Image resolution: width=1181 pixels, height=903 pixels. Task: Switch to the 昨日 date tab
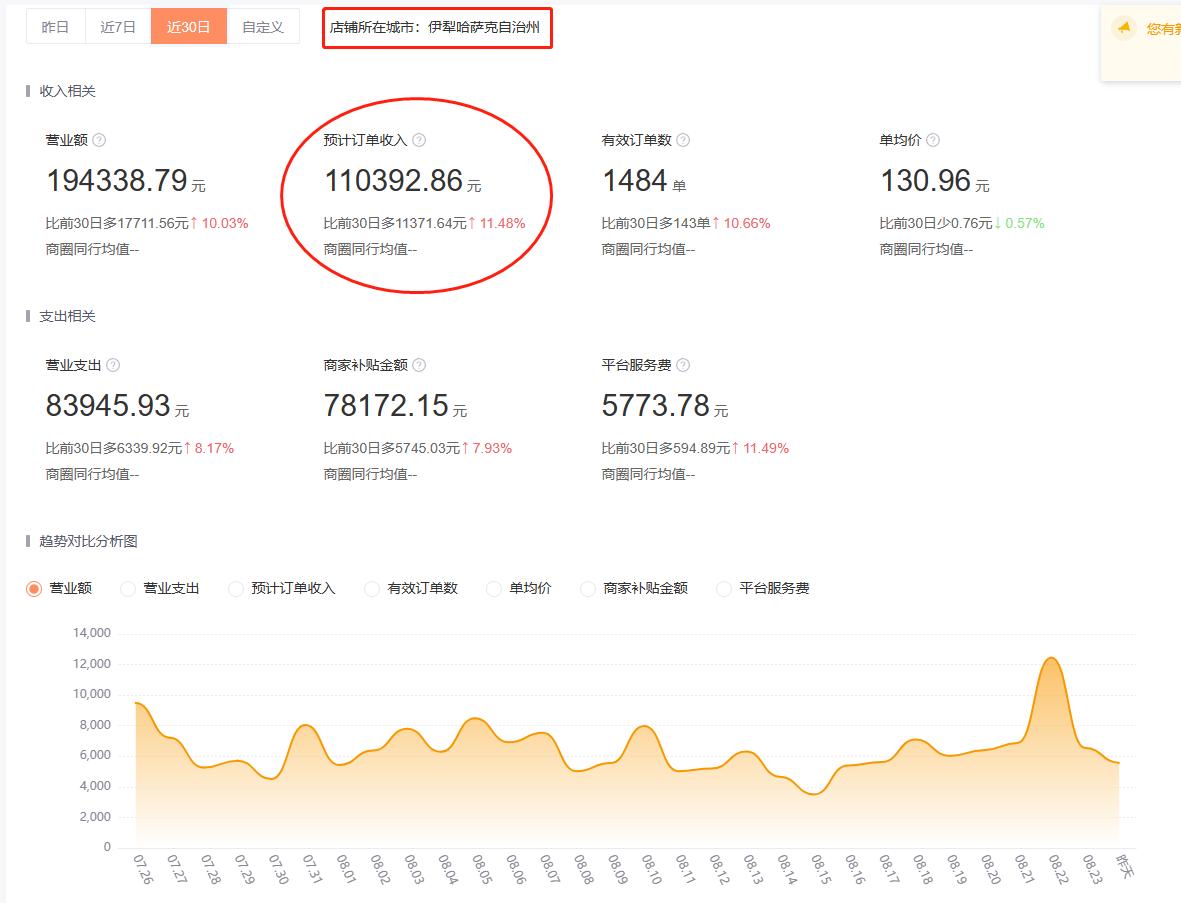[56, 27]
